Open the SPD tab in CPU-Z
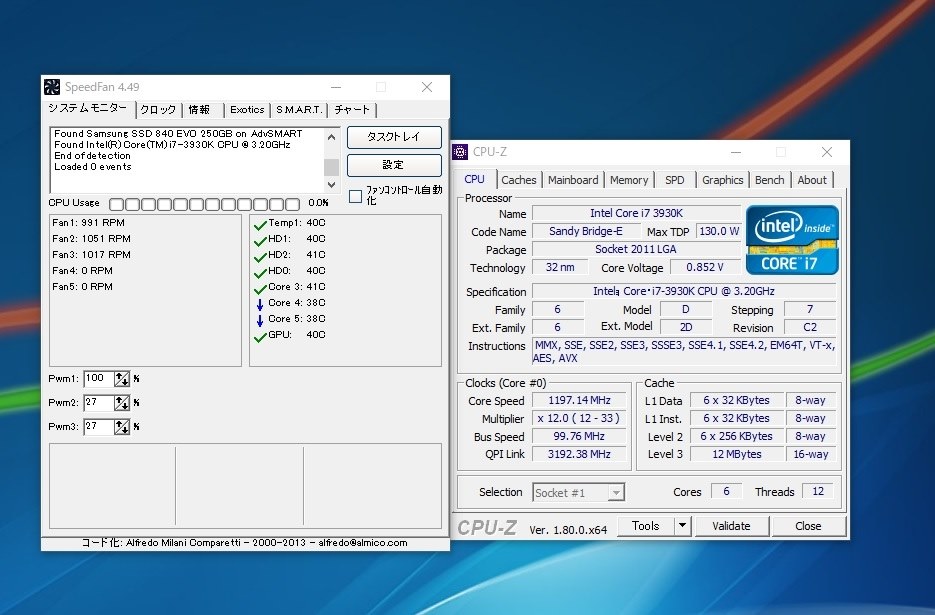 (x=674, y=180)
